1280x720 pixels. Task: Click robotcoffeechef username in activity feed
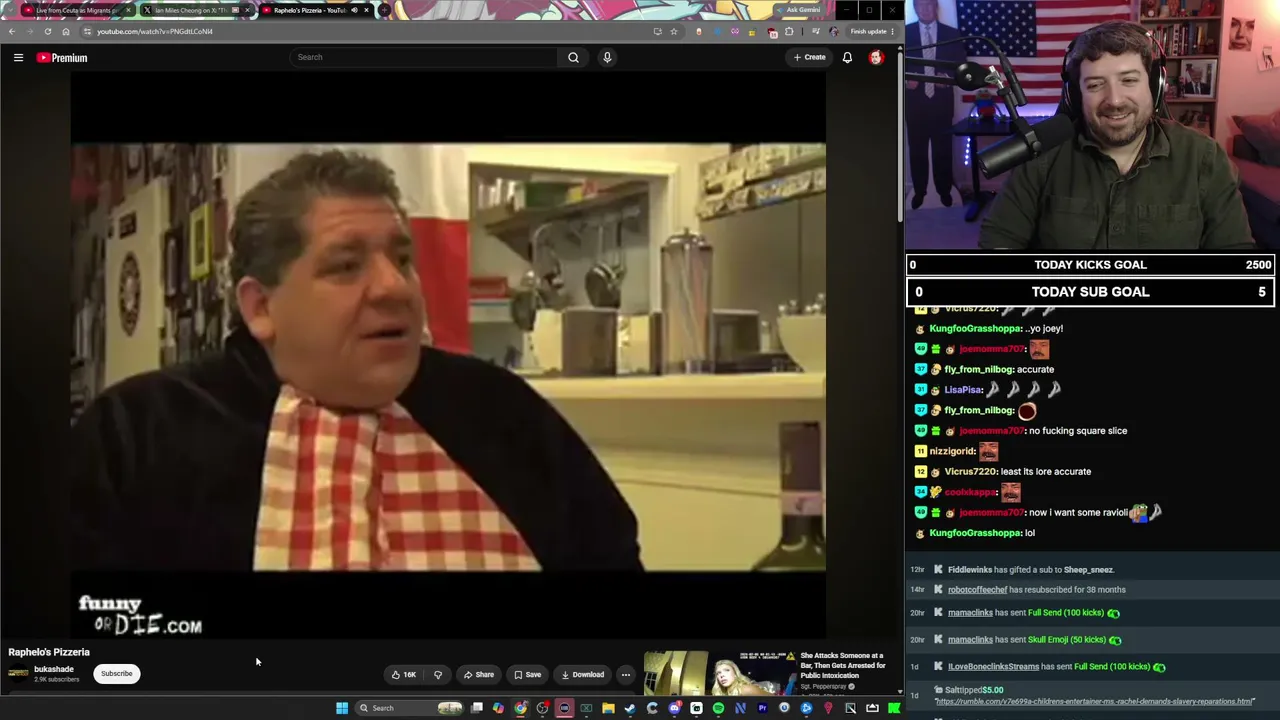tap(977, 590)
